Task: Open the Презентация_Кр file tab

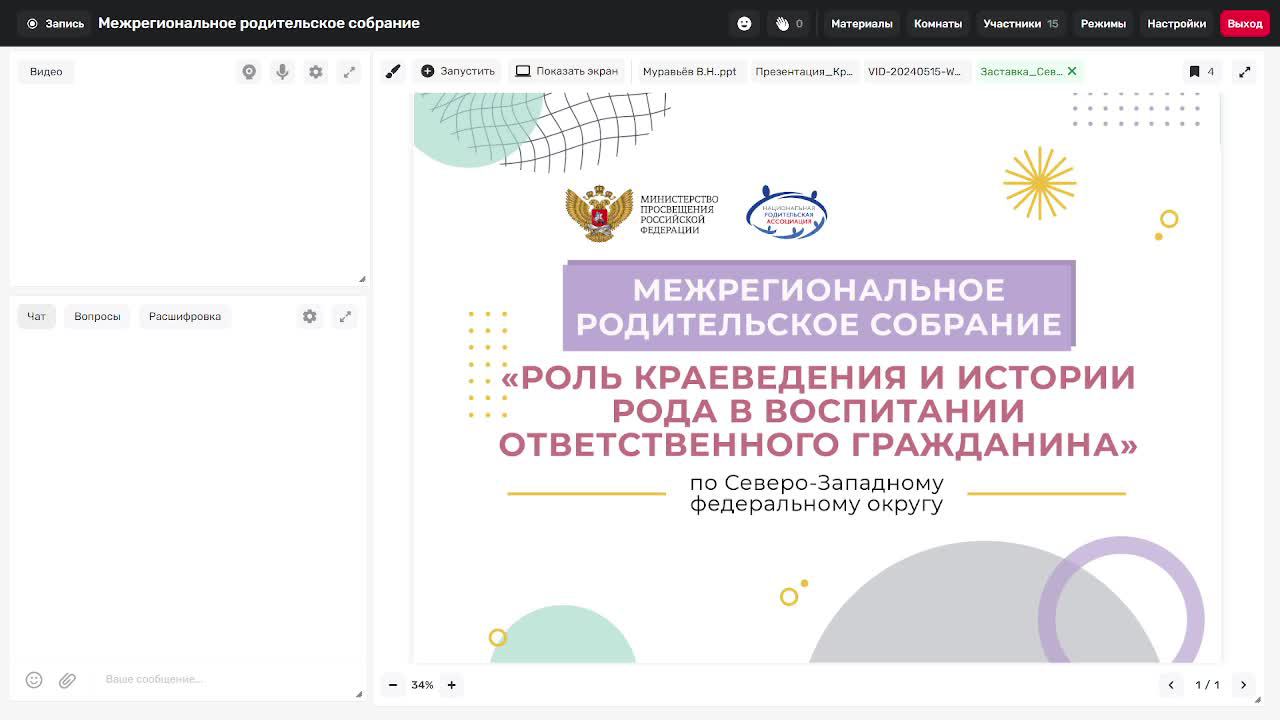Action: 804,71
